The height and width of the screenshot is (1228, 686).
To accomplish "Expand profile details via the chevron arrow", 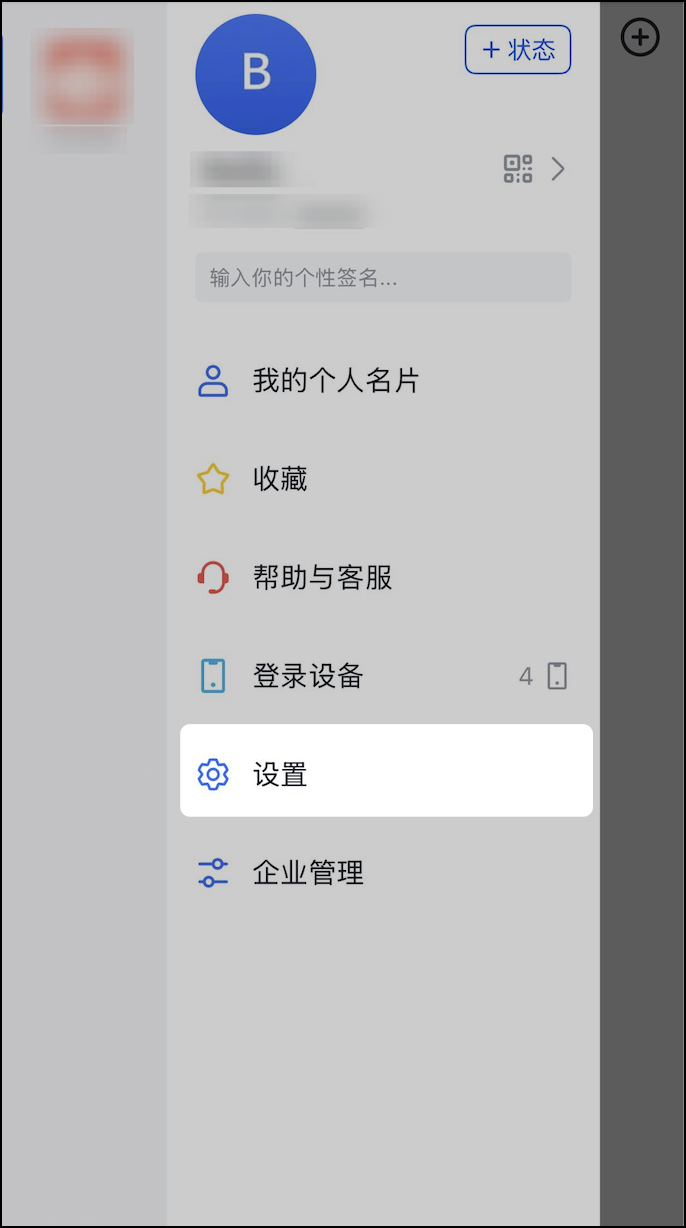I will tap(558, 169).
